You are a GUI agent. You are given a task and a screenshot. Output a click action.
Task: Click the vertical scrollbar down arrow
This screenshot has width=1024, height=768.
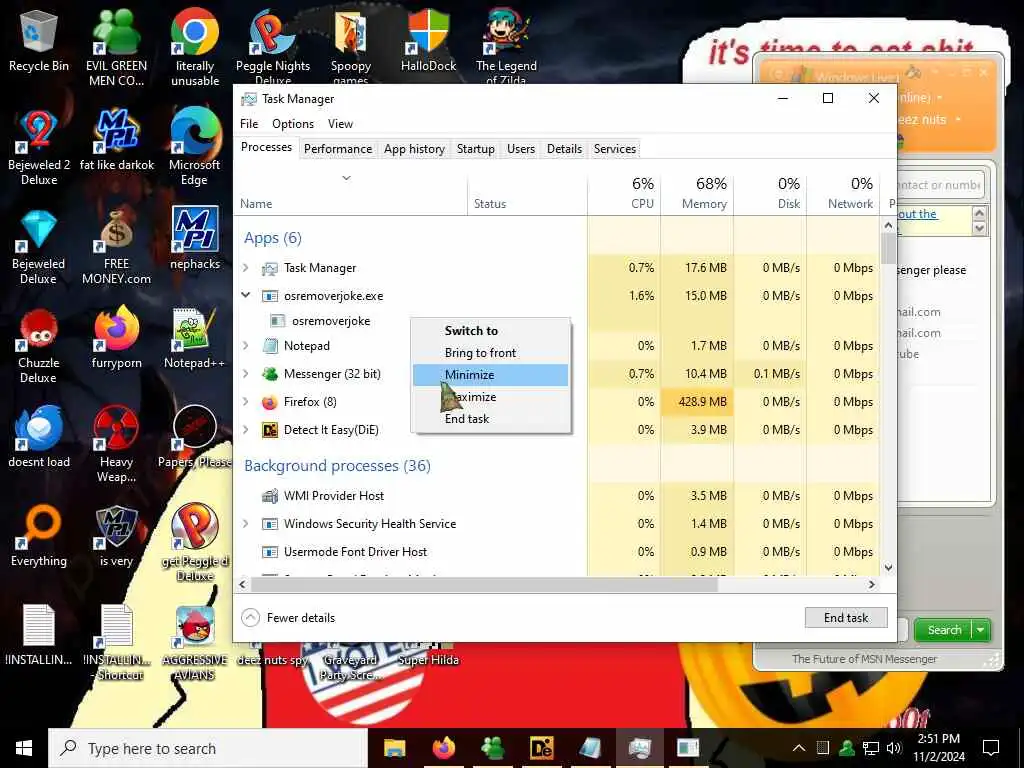[x=888, y=568]
